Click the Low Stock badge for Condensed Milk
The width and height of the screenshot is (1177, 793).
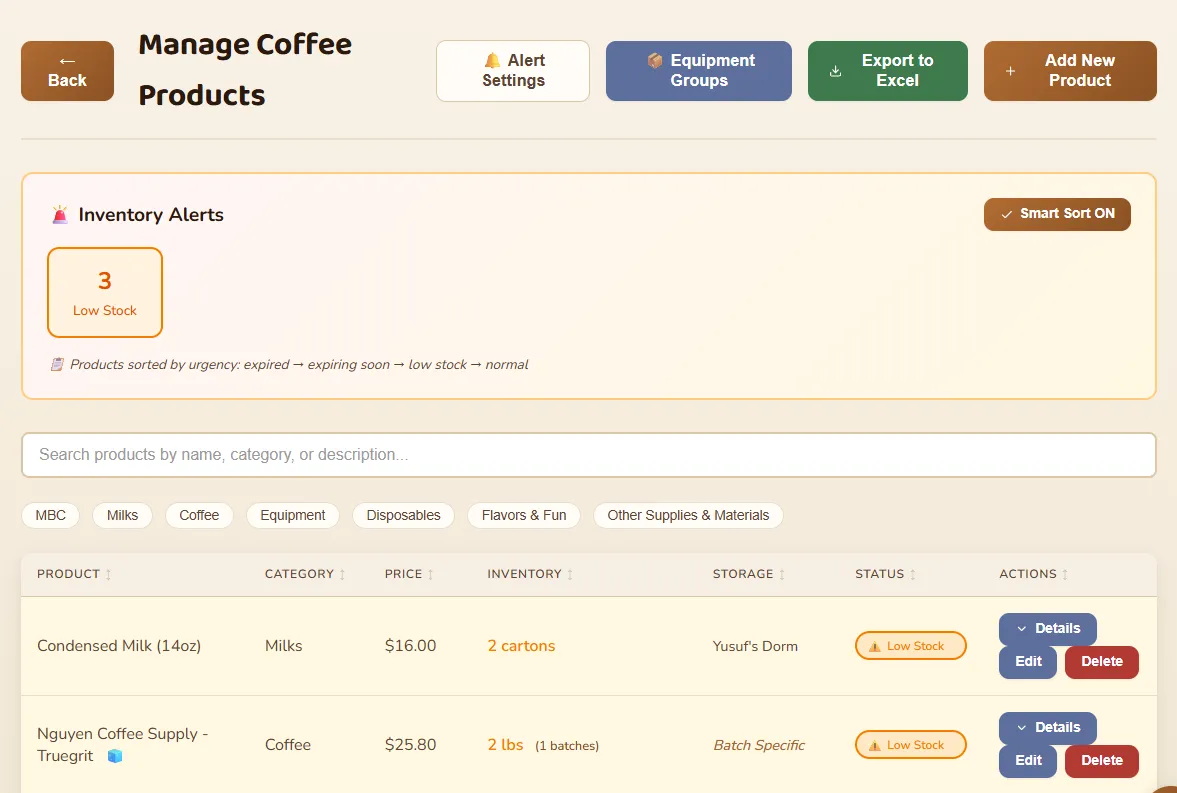[911, 646]
